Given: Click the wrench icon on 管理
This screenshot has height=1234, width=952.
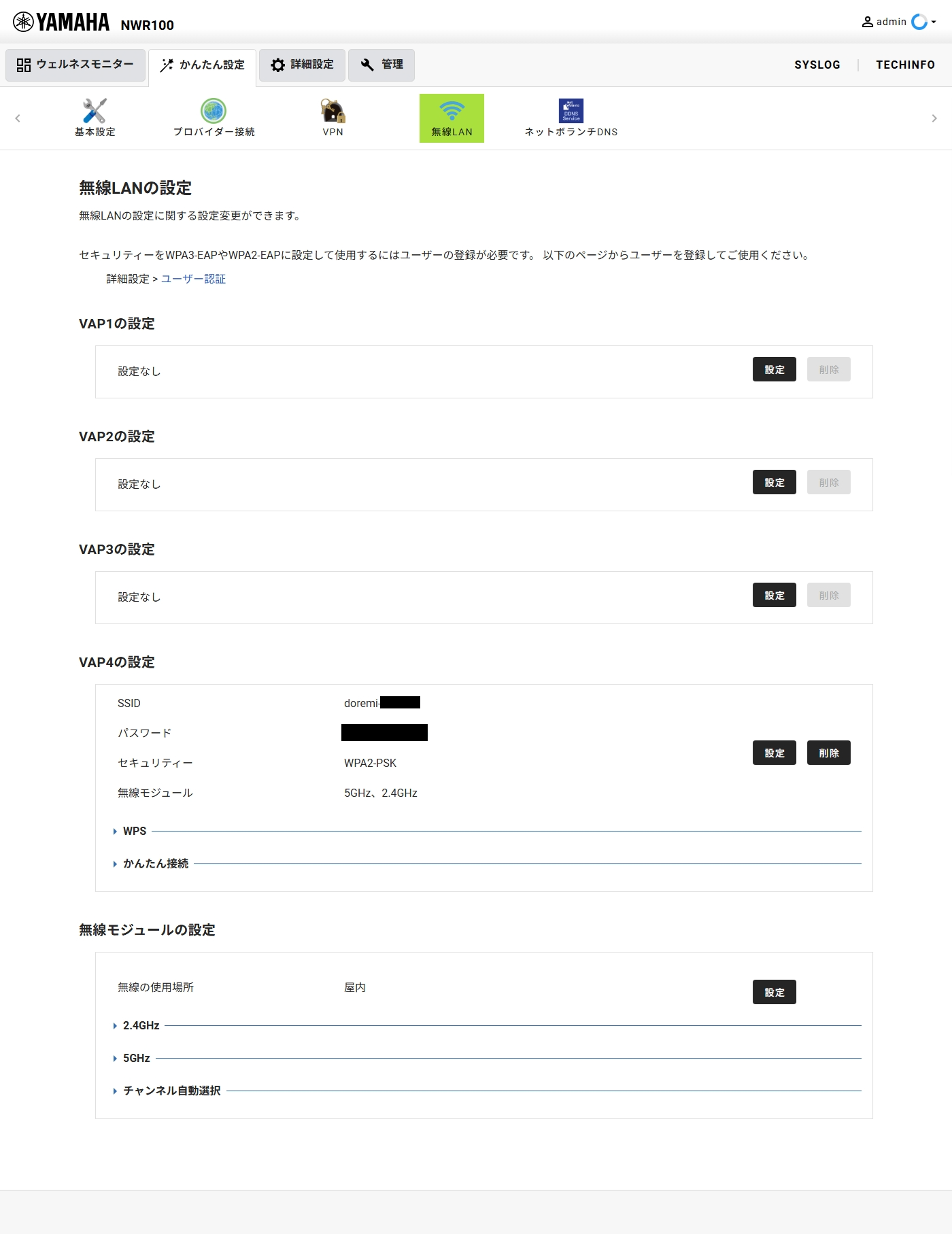Looking at the screenshot, I should [367, 65].
